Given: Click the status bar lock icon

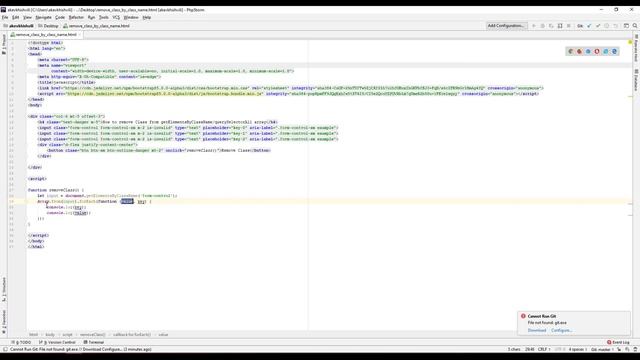Looking at the screenshot, I should point(619,349).
